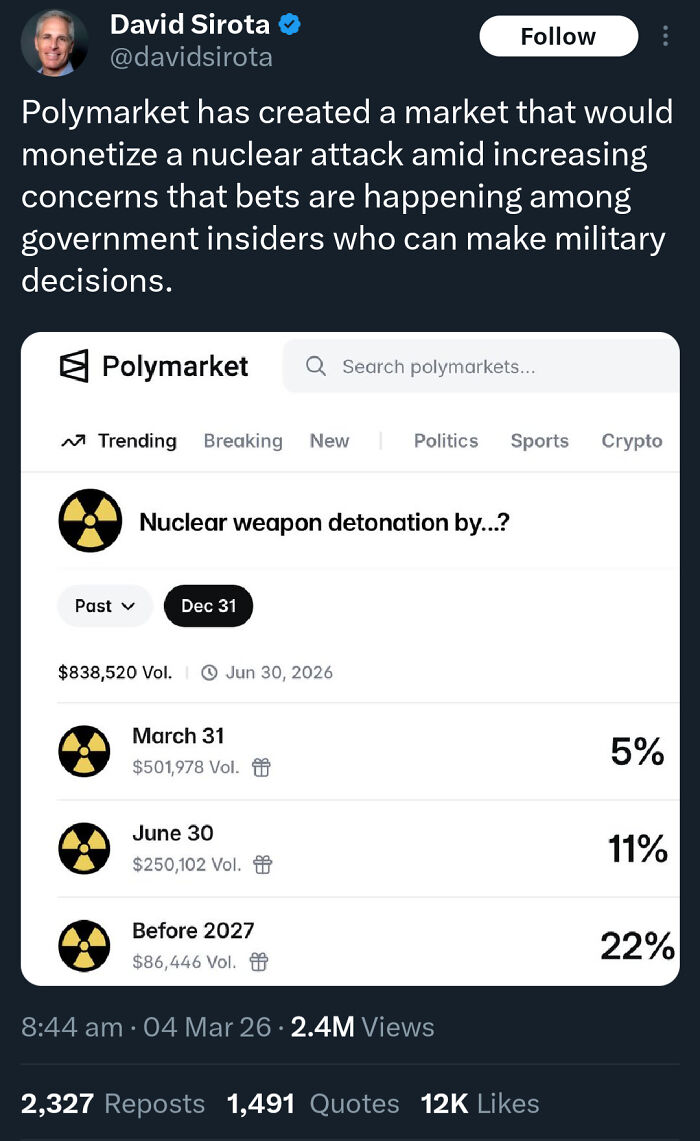Click the radiation icon next to Nuclear weapon question
Viewport: 700px width, 1141px height.
90,519
